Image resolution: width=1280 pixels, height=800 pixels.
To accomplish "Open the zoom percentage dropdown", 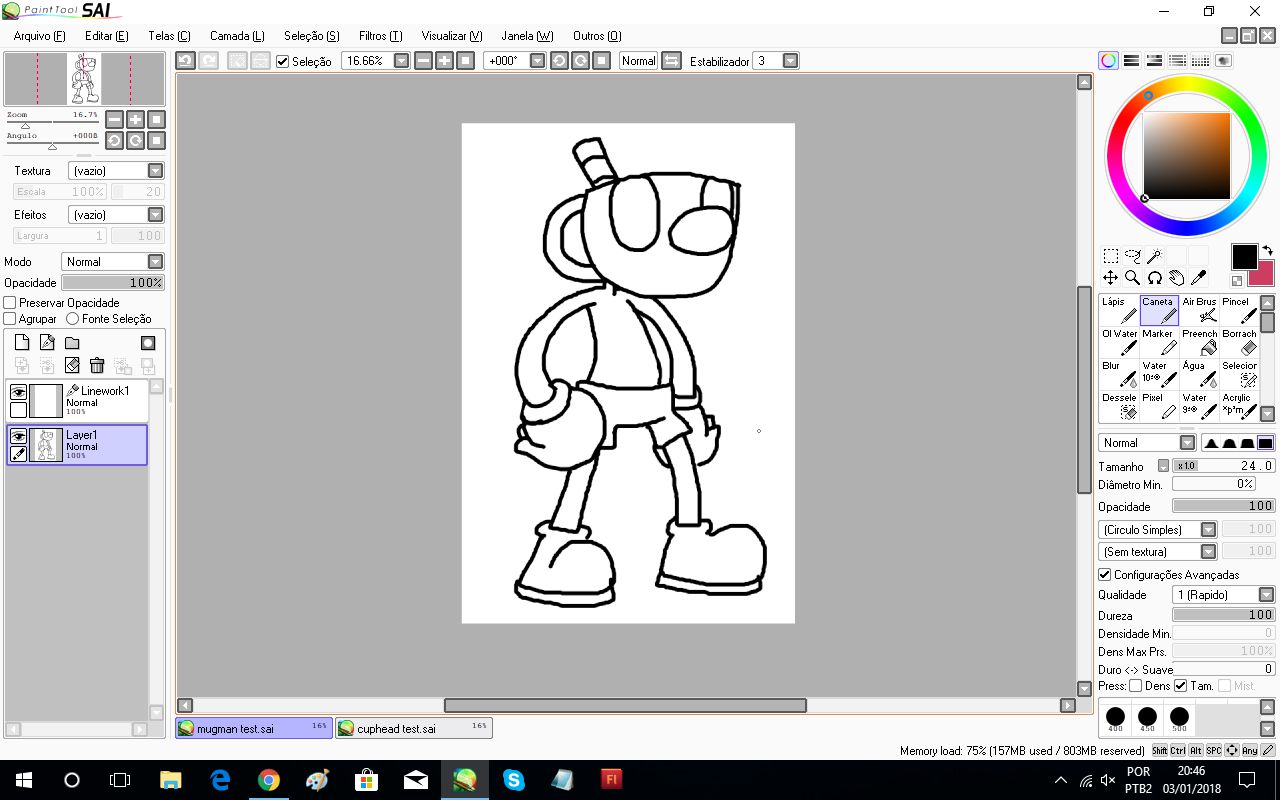I will coord(402,61).
